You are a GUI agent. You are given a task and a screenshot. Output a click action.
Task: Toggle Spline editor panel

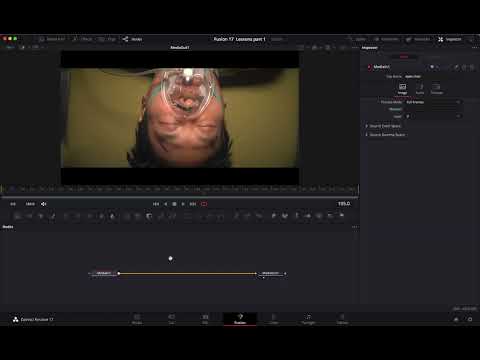[x=357, y=39]
